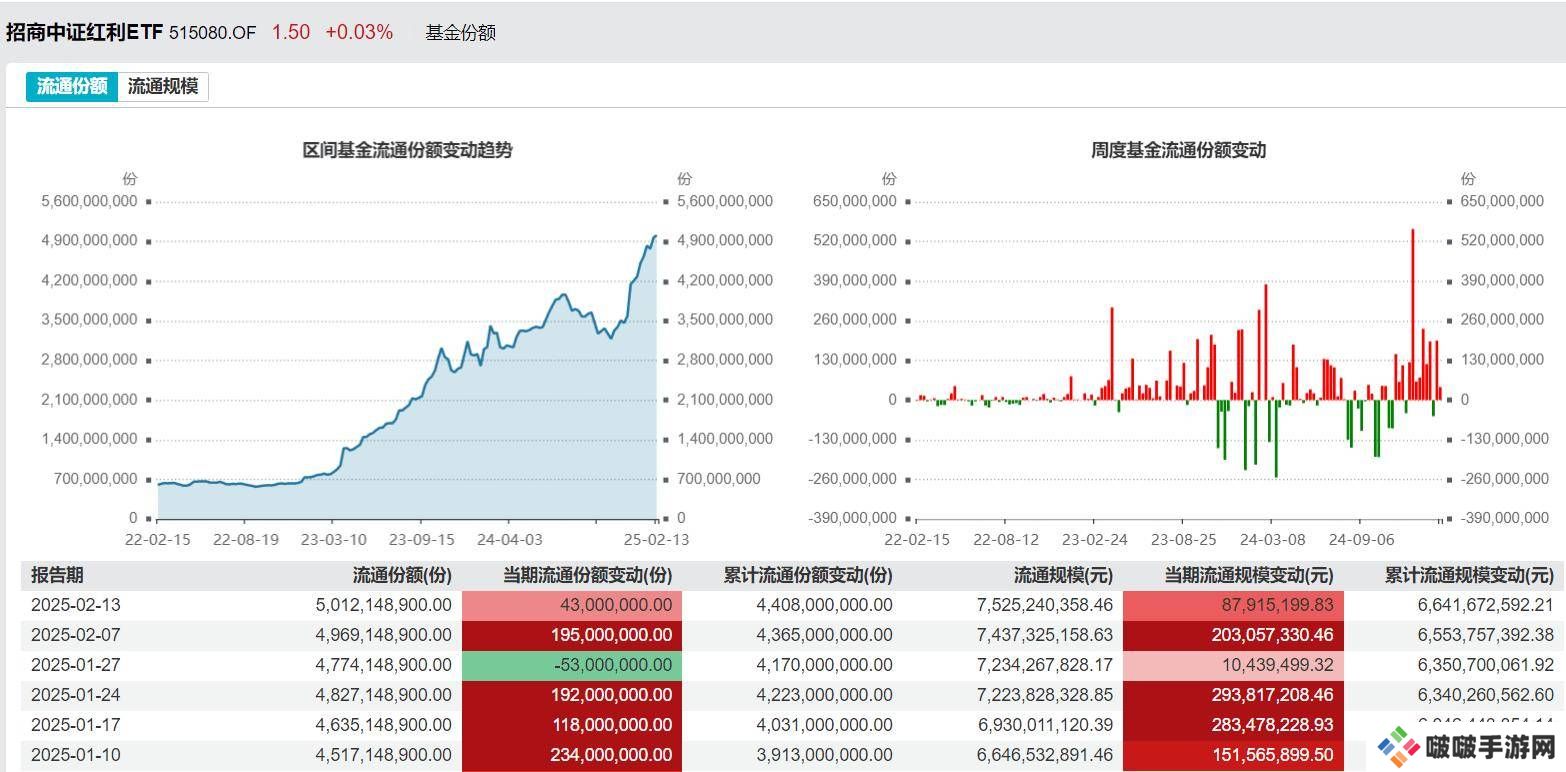Click the cell 203,057,330.46
The width and height of the screenshot is (1566, 772).
(x=1233, y=635)
